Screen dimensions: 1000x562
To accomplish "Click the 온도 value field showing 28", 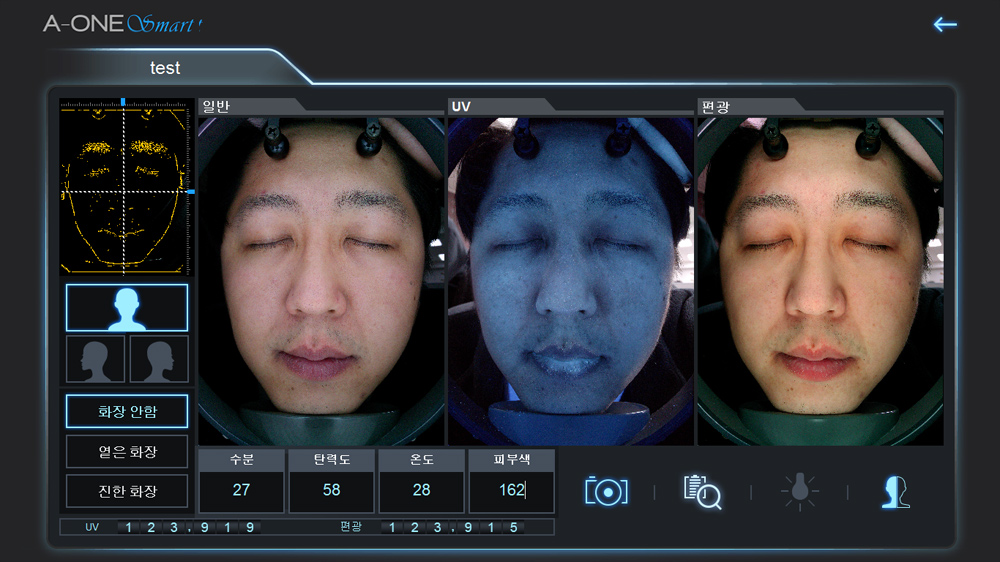I will (421, 491).
